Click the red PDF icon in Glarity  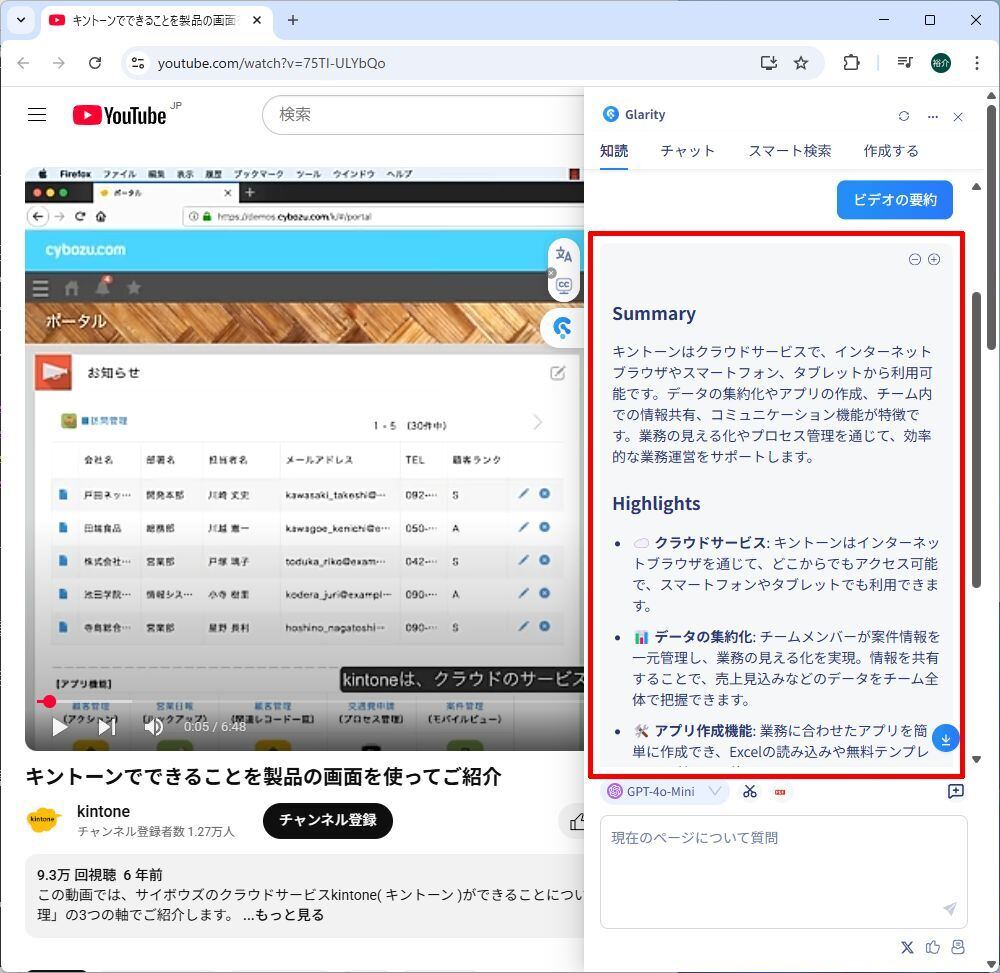779,792
